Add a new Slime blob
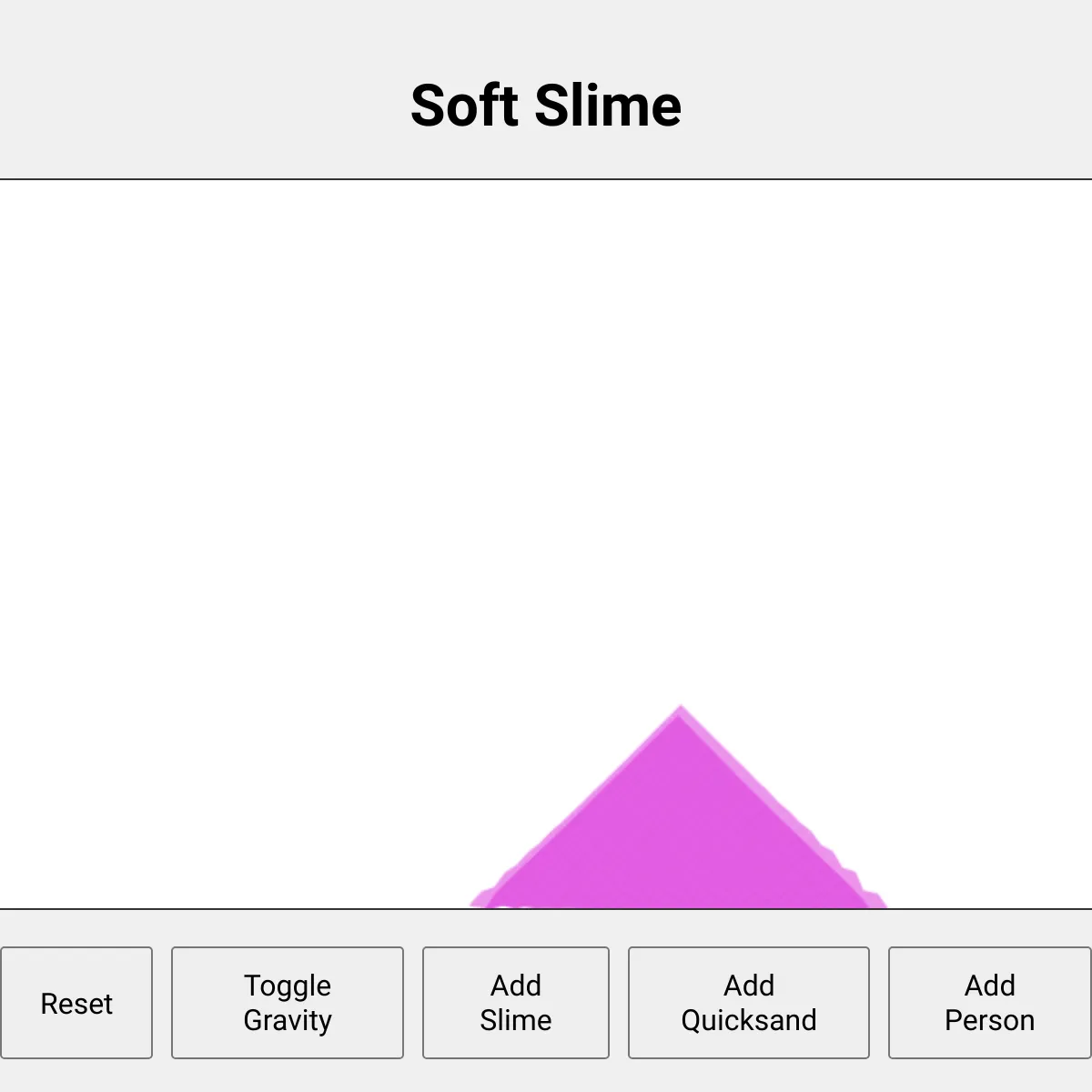 pos(516,1003)
